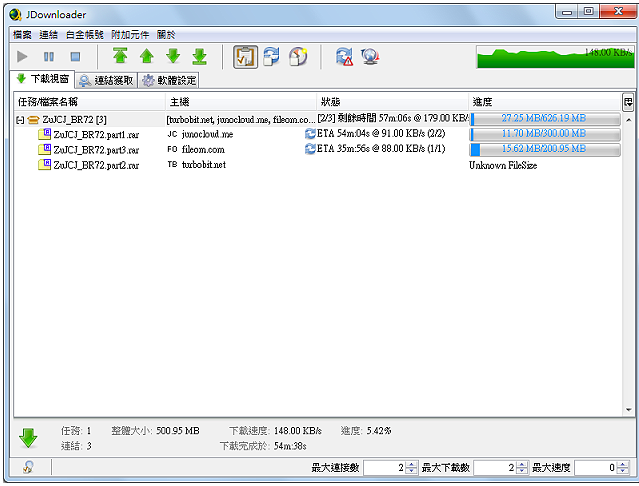Click status icon for ETA 35m:56s
The height and width of the screenshot is (486, 639).
tap(310, 149)
